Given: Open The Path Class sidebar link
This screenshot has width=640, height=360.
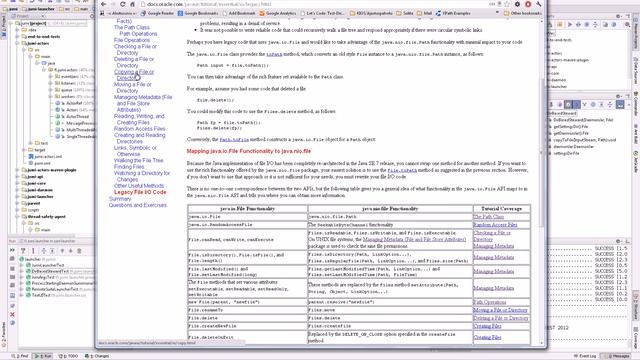Looking at the screenshot, I should [131, 27].
